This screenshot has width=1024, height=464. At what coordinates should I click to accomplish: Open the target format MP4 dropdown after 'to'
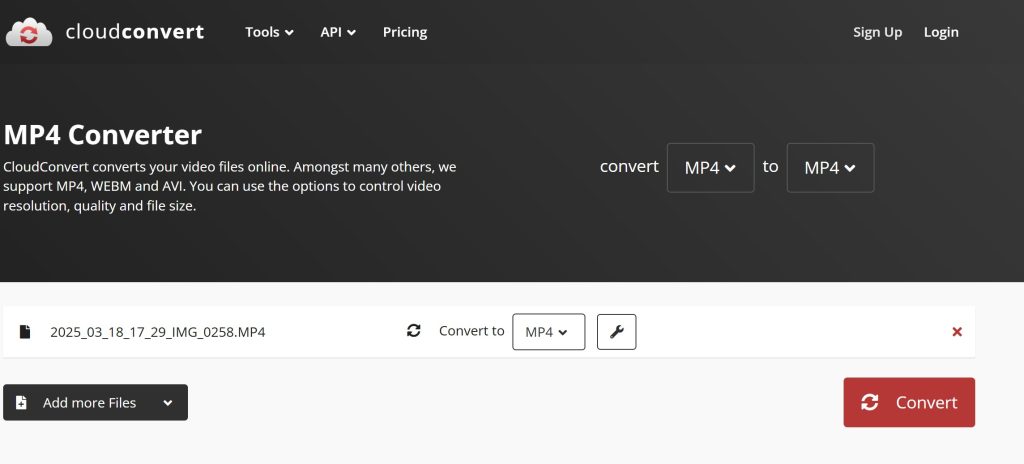(x=830, y=168)
